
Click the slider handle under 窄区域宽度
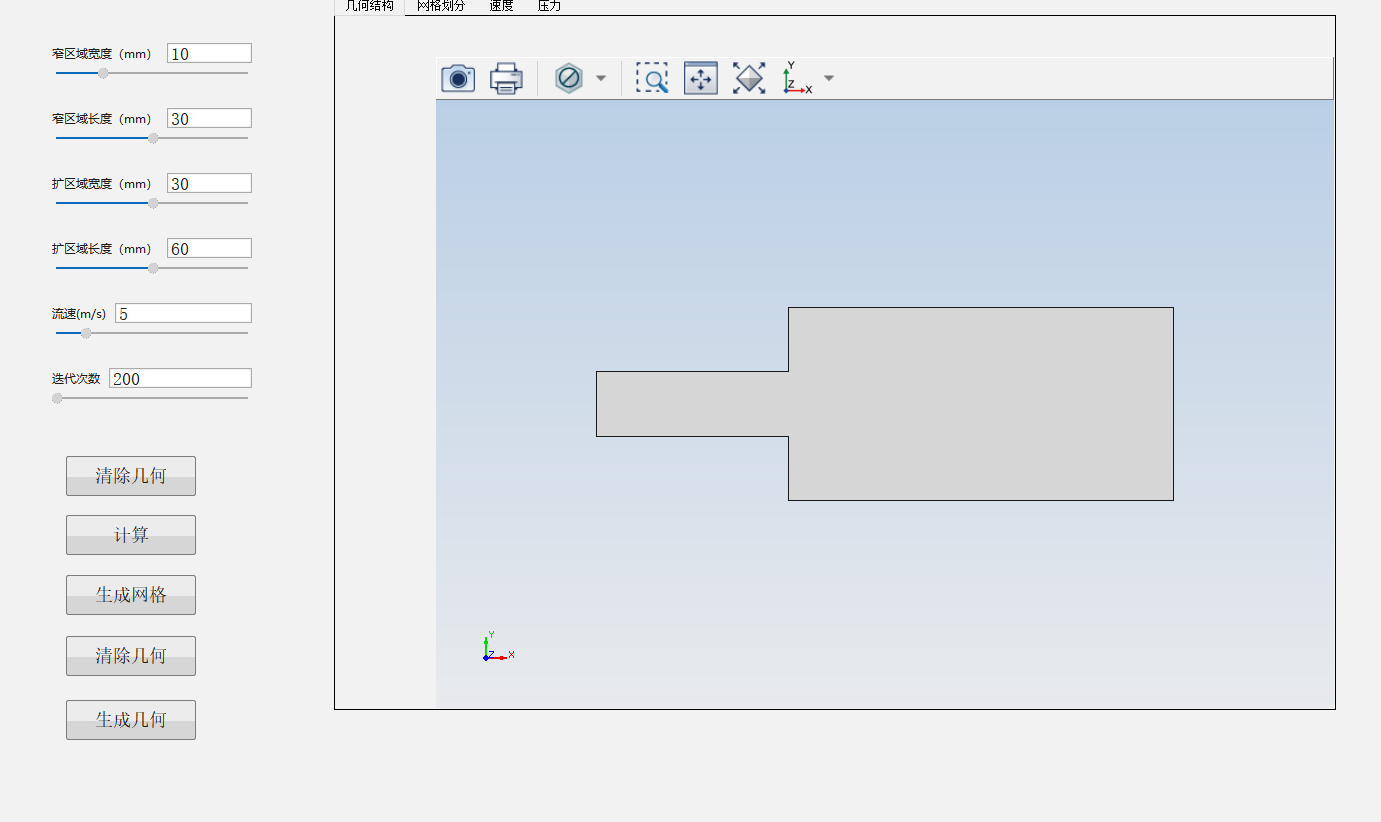point(103,73)
